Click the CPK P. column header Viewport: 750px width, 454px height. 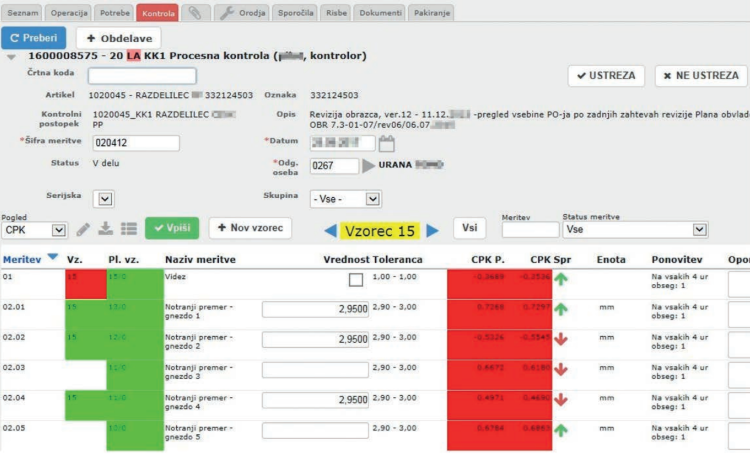click(x=487, y=260)
